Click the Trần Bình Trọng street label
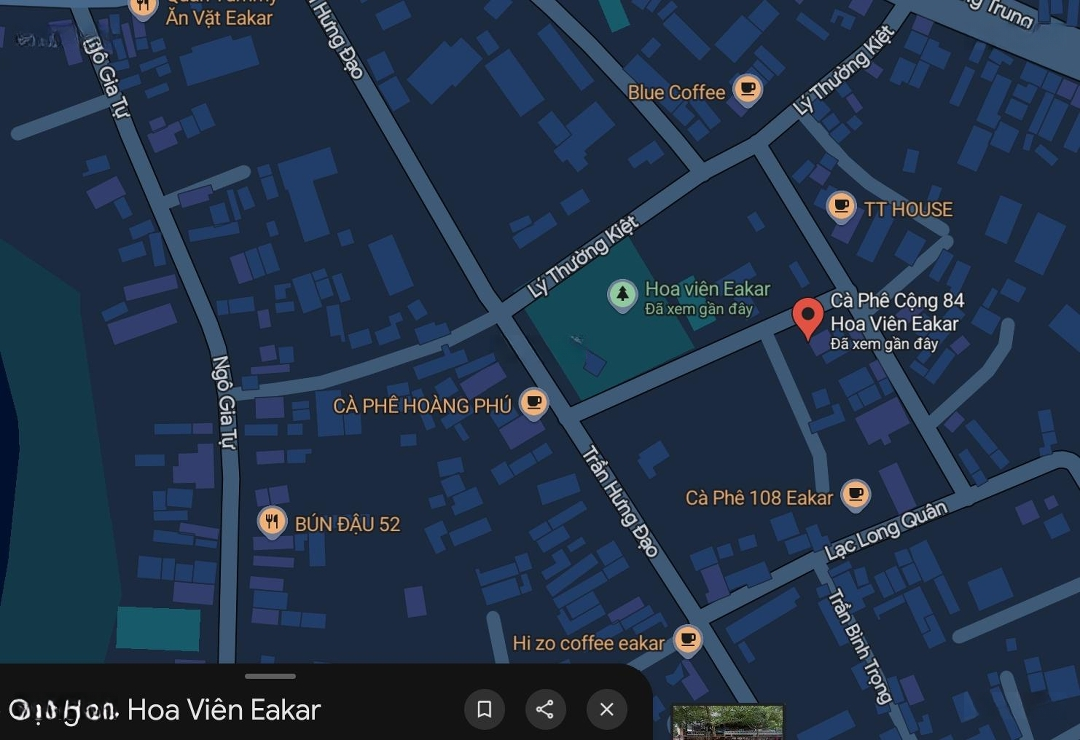Viewport: 1080px width, 740px height. pyautogui.click(x=859, y=646)
